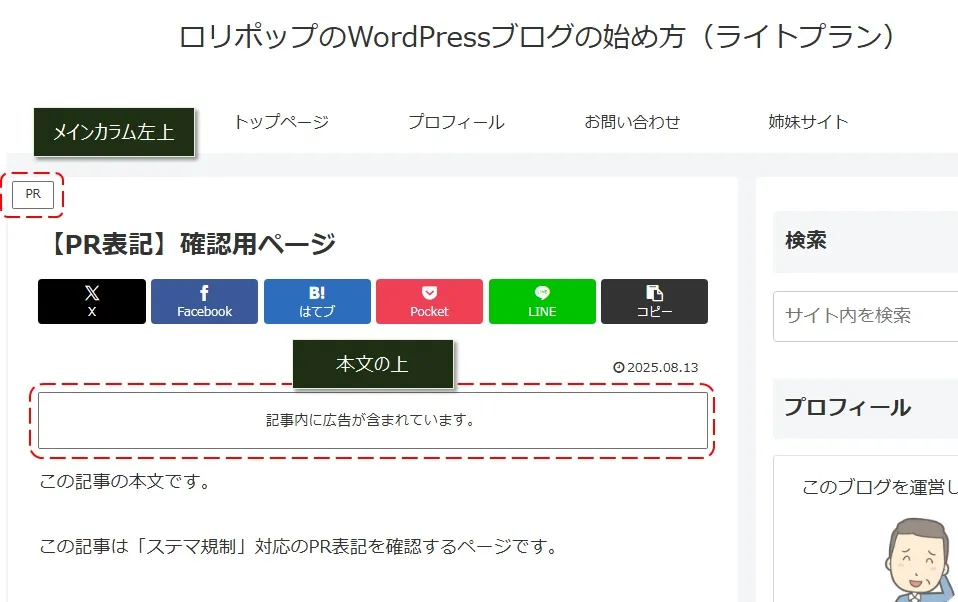Select 姉妹サイト in the navigation bar
Screen dimensions: 958x602
coord(808,122)
